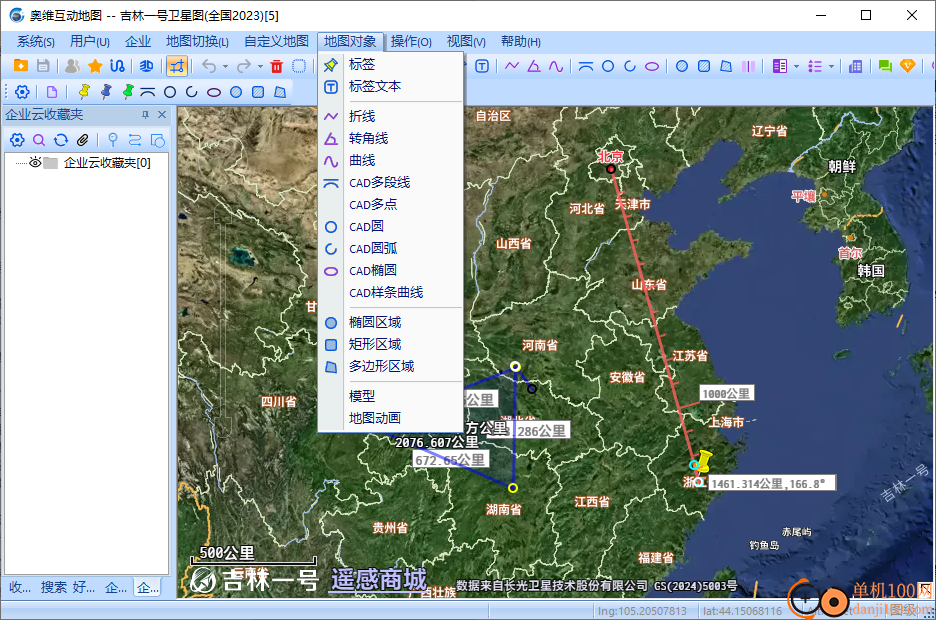Select CAD ellipse tool in top toolbar
The height and width of the screenshot is (620, 936).
pos(652,66)
